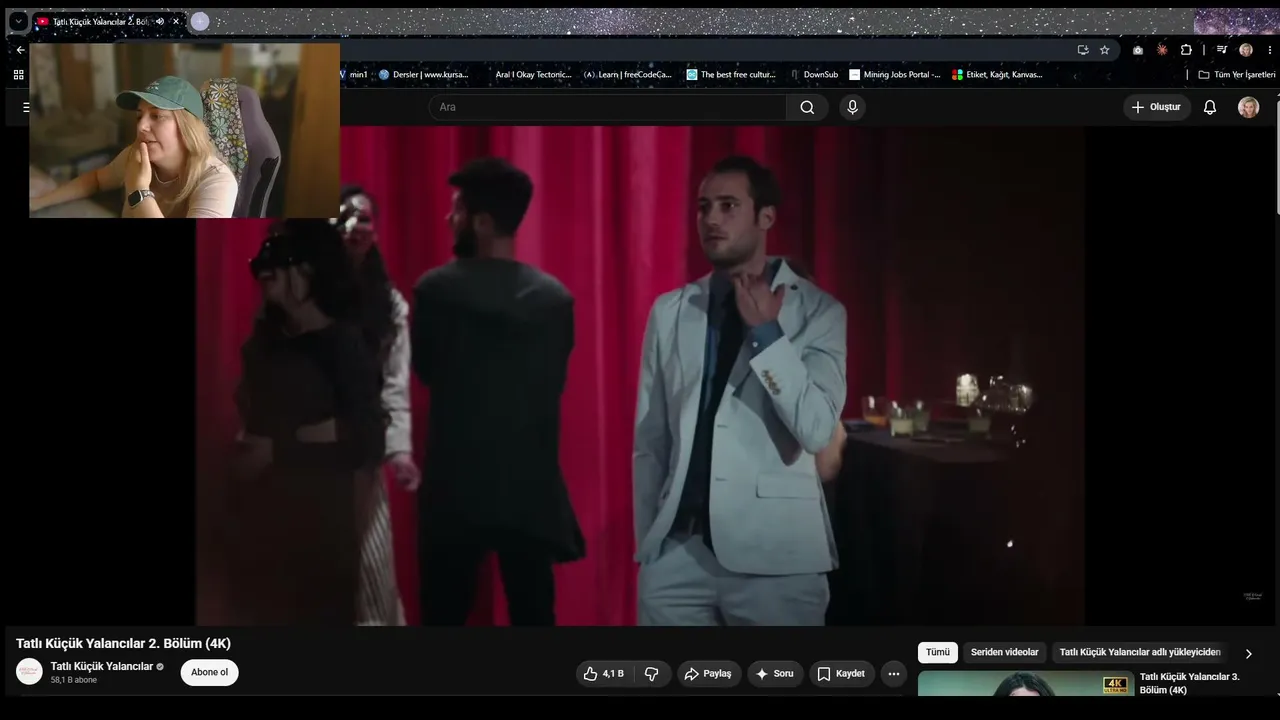
Task: Select the Tatlı Küçük Yalancılar adlı yükleyiciden chip
Action: click(x=1140, y=652)
